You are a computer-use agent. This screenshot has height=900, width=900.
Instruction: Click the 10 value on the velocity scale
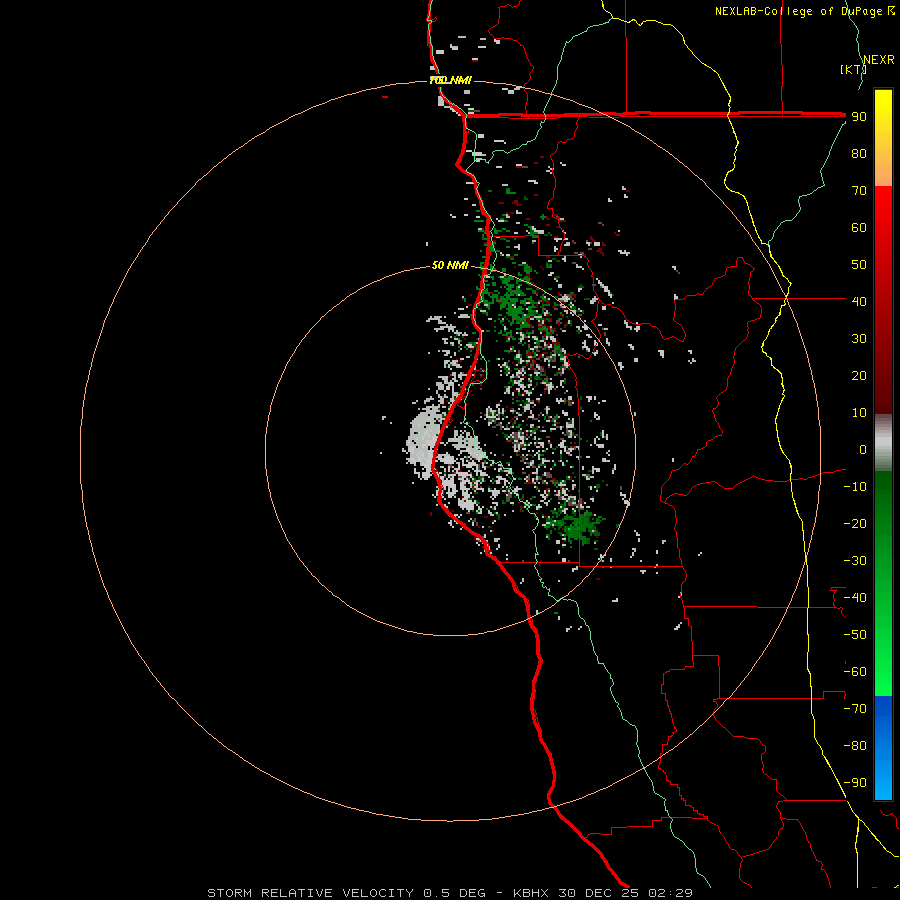pos(859,413)
